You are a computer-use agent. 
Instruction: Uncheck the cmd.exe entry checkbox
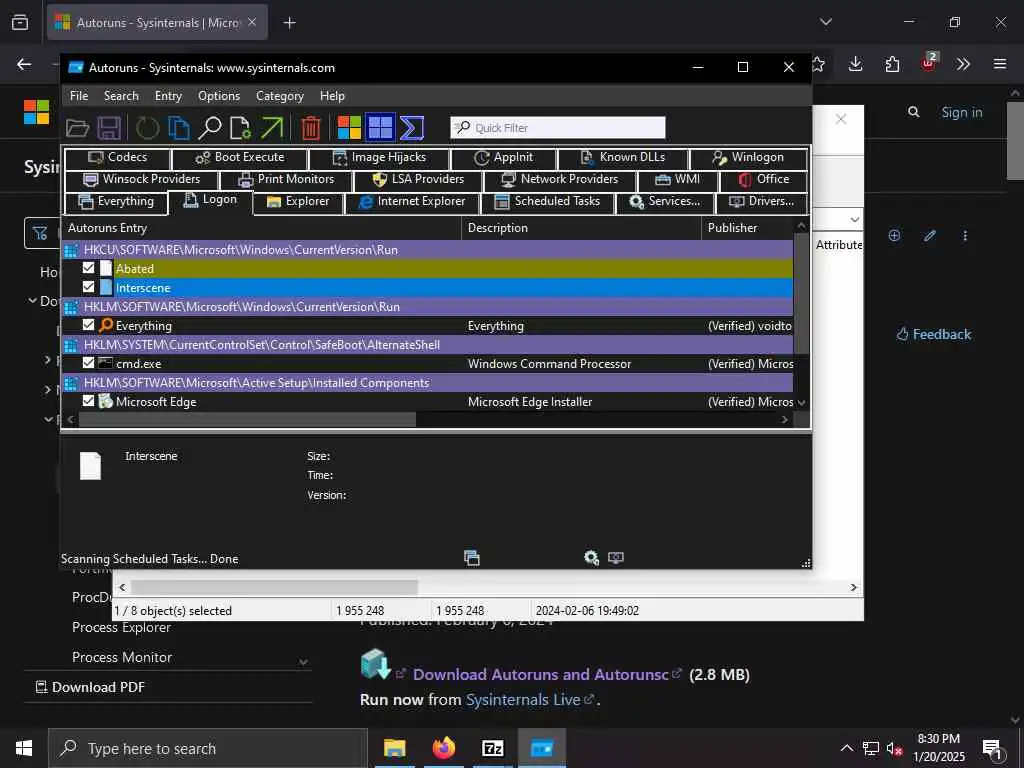[89, 362]
